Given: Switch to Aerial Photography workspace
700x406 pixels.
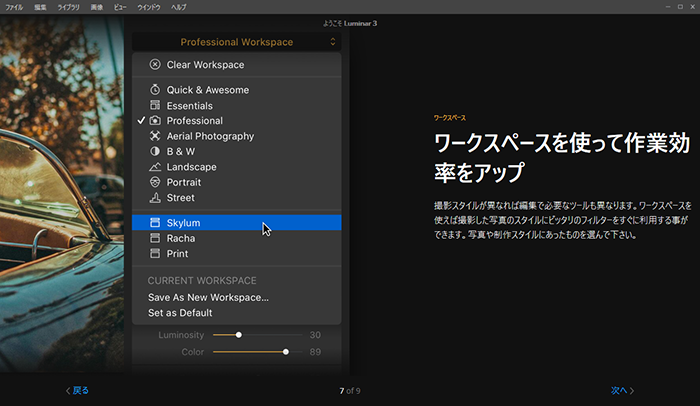Looking at the screenshot, I should coord(237,136).
